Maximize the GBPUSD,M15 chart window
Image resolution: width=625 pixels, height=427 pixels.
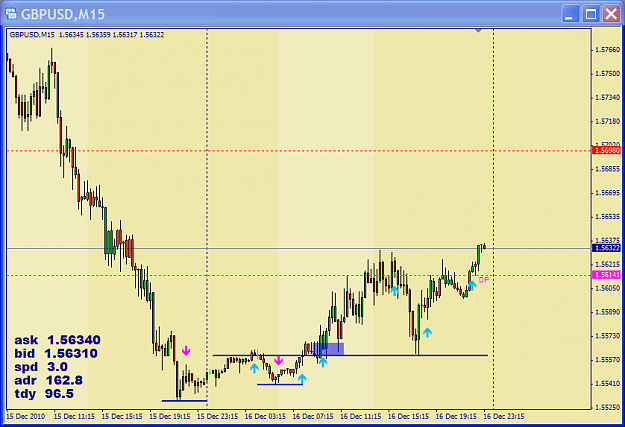click(591, 14)
